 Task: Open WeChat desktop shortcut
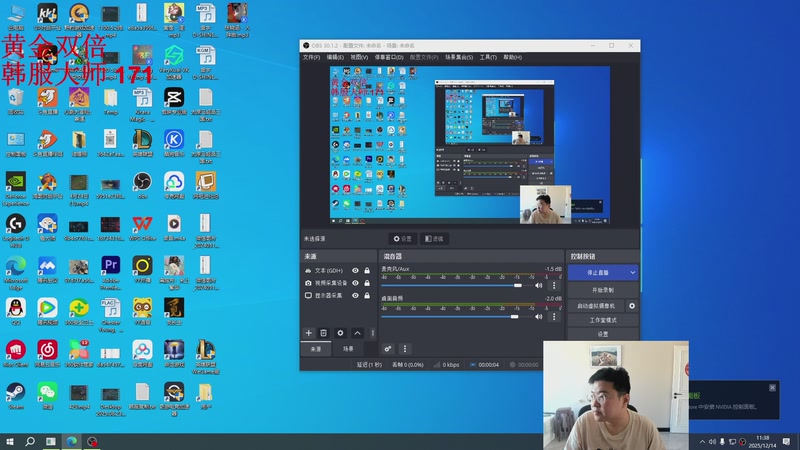47,396
